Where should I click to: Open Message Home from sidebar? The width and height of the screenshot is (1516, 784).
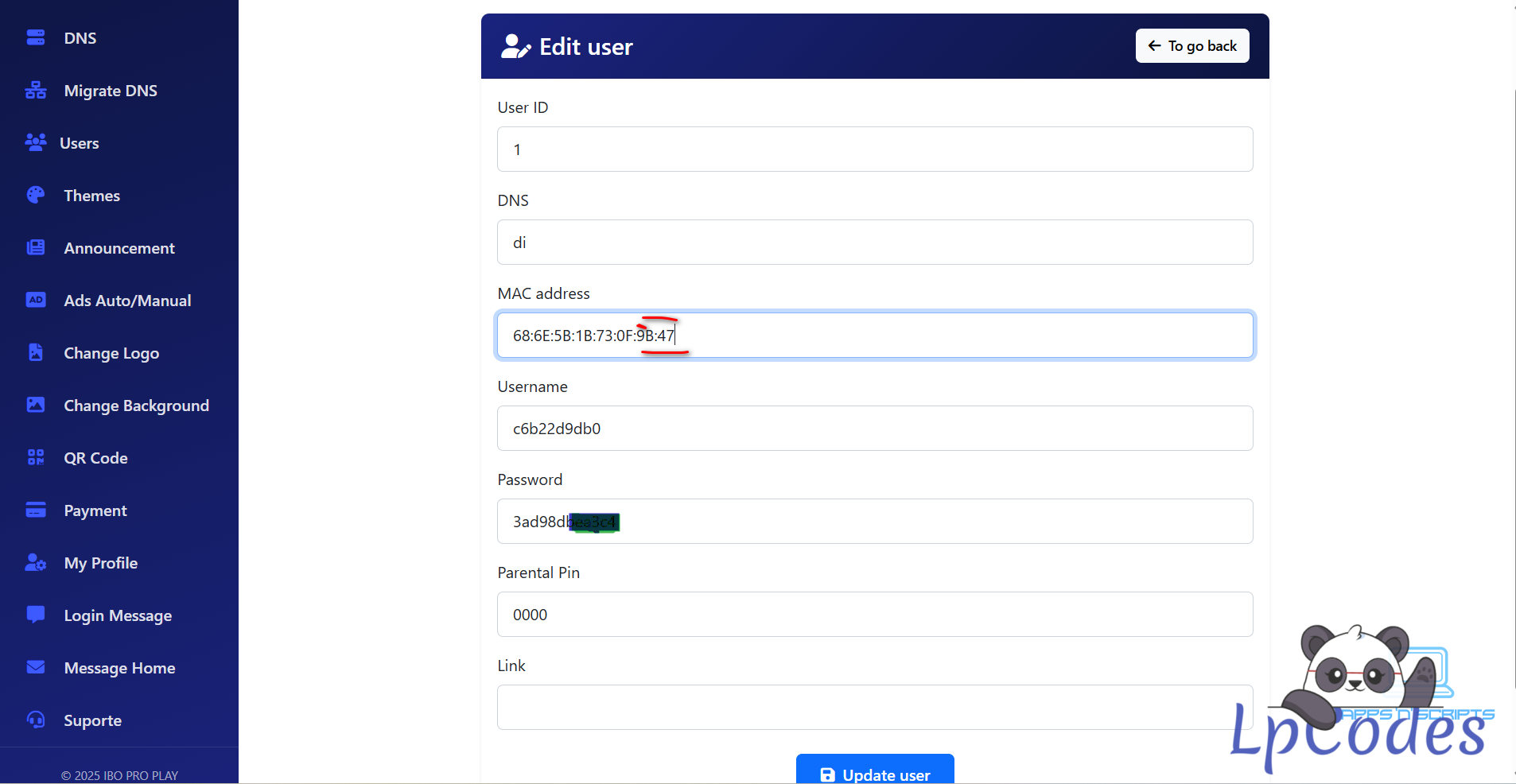tap(119, 668)
